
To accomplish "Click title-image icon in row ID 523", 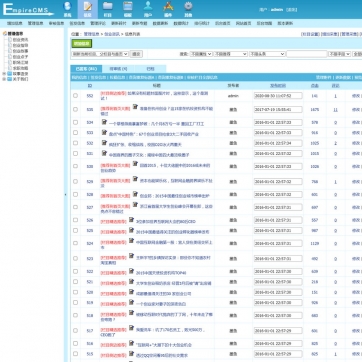I will (131, 256).
